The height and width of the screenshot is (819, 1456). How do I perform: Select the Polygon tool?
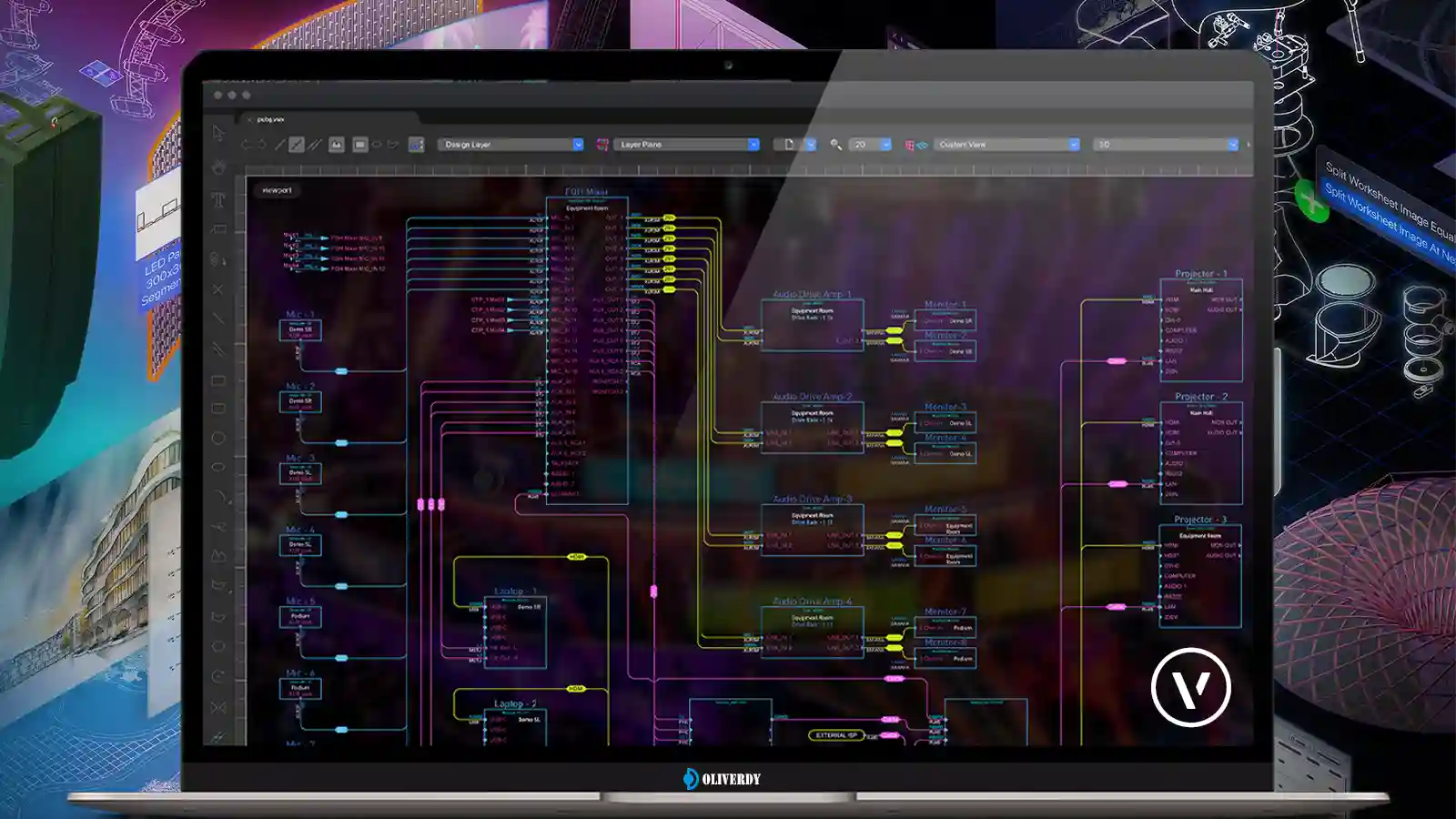pos(218,587)
